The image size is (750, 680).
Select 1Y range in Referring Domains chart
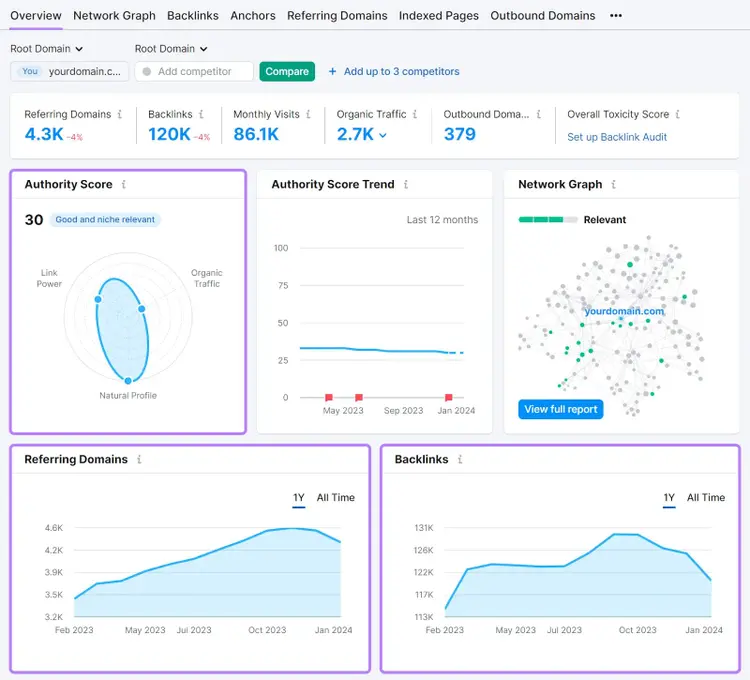pos(299,498)
